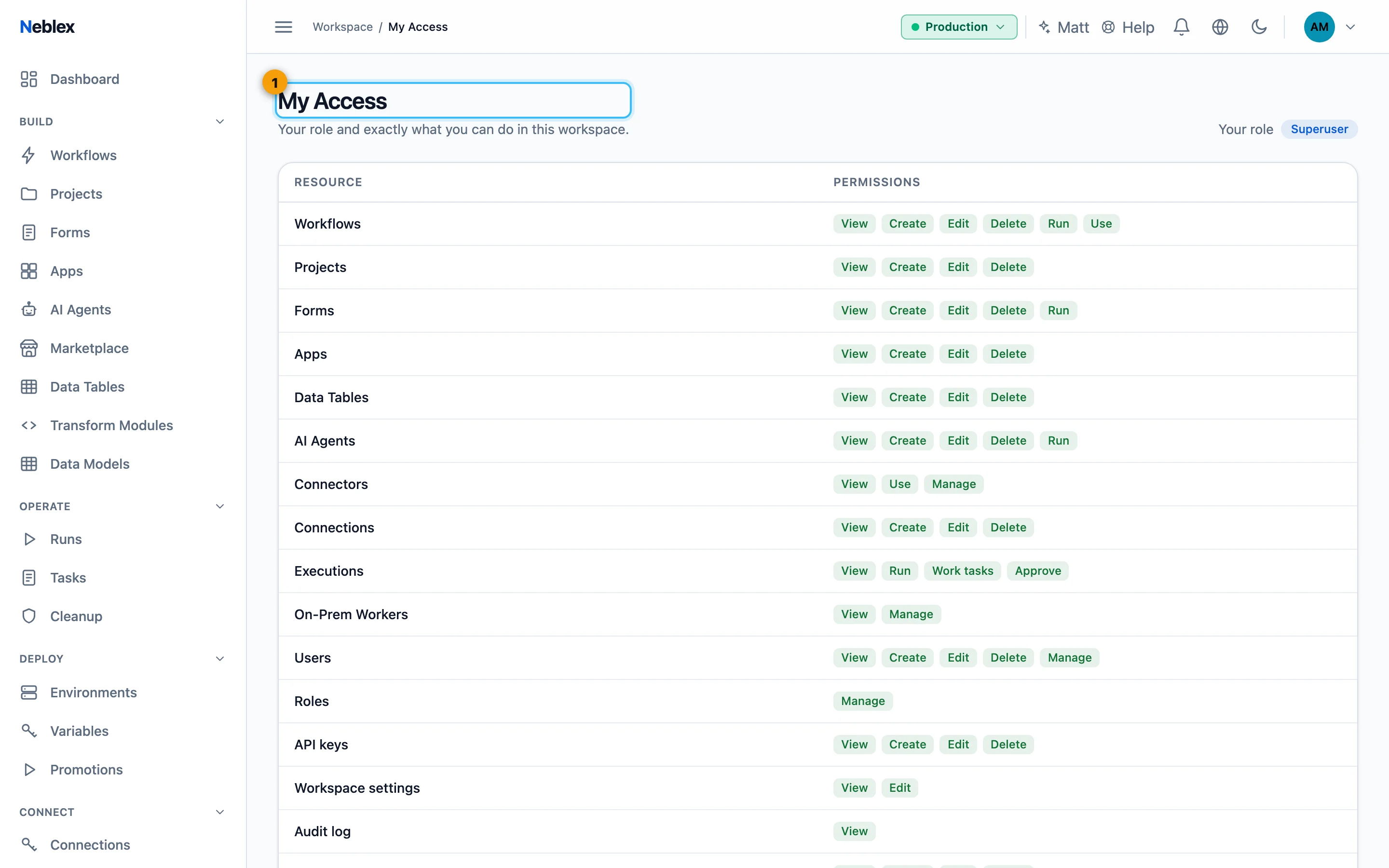Screen dimensions: 1389x868
Task: Click the Connections key icon in sidebar
Action: [x=29, y=844]
